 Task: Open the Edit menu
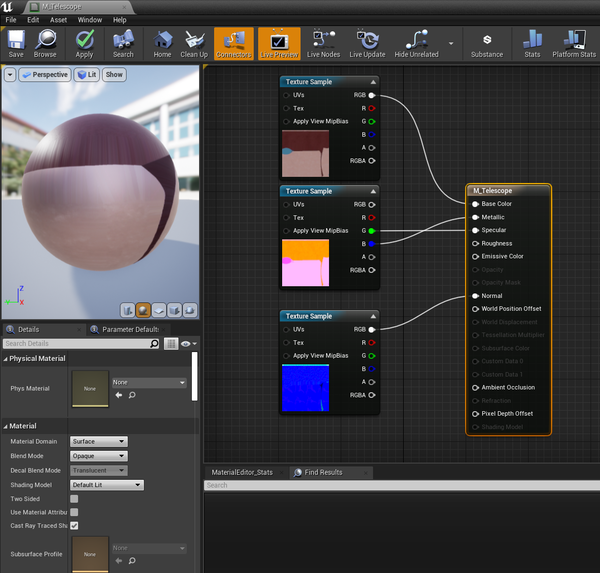click(33, 20)
